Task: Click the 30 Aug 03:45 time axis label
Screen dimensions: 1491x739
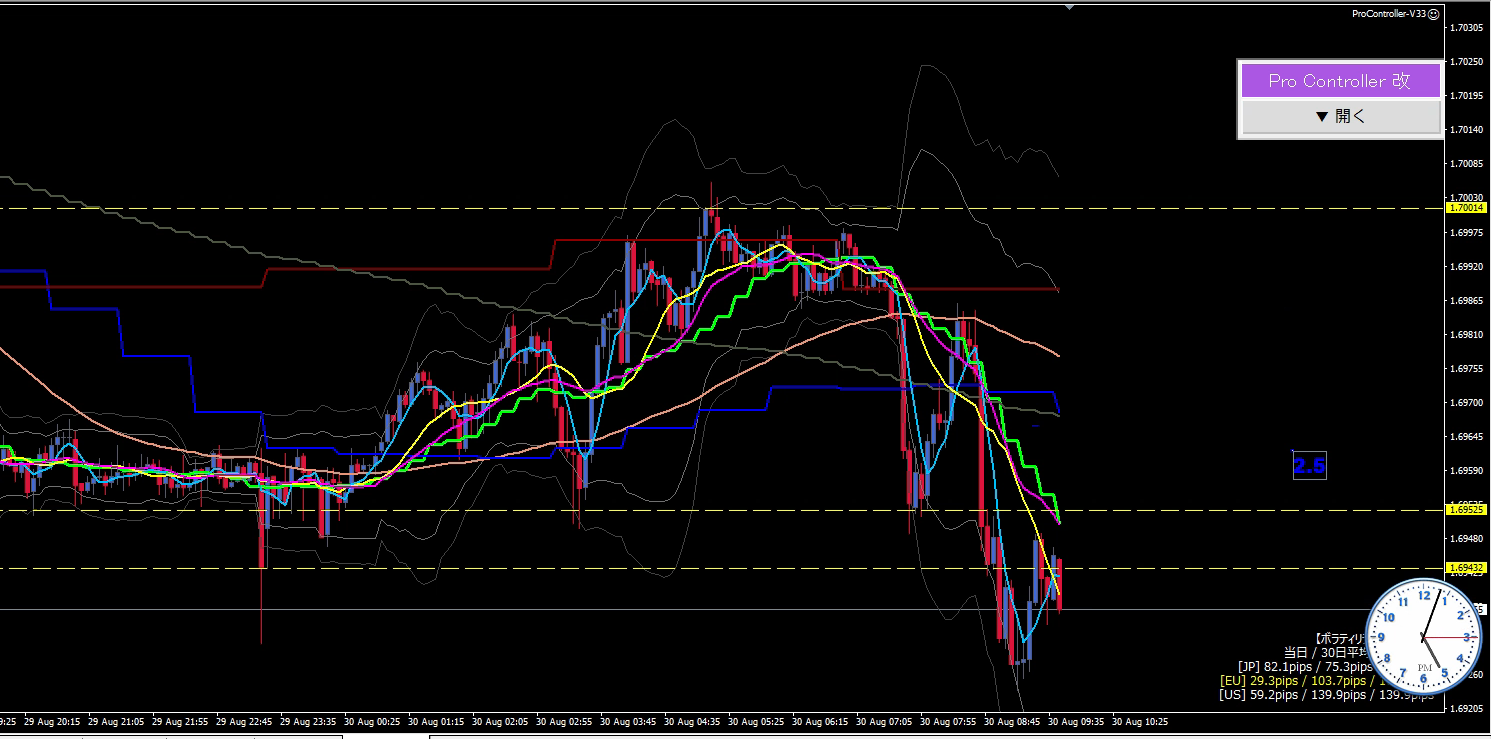Action: coord(628,721)
